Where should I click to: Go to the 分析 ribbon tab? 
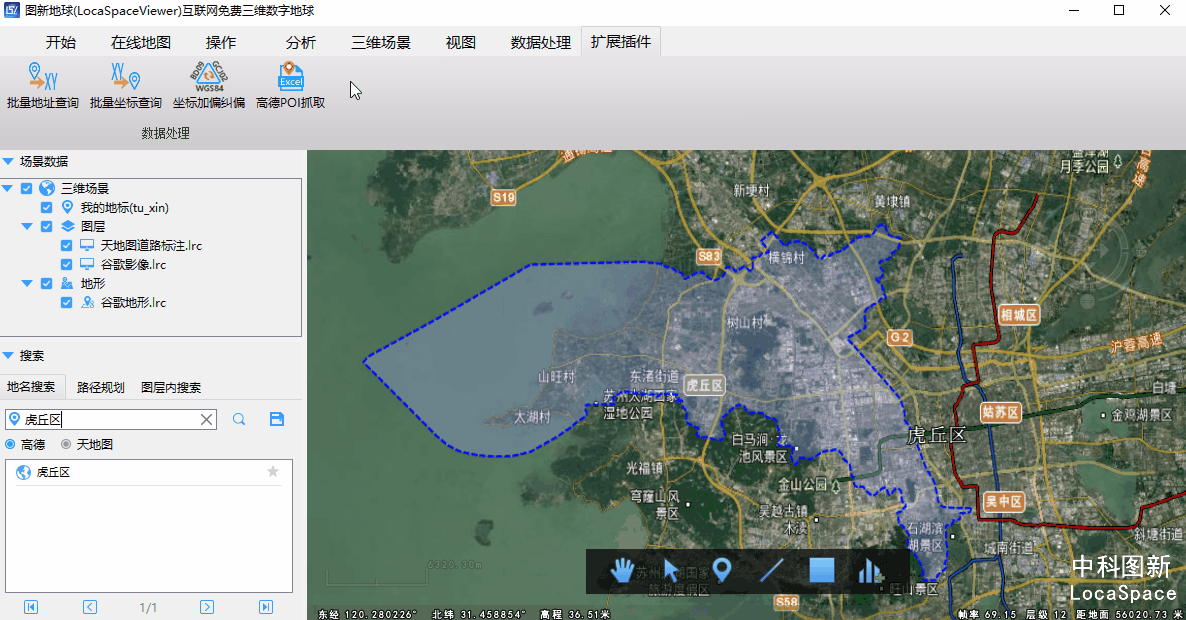click(x=301, y=42)
